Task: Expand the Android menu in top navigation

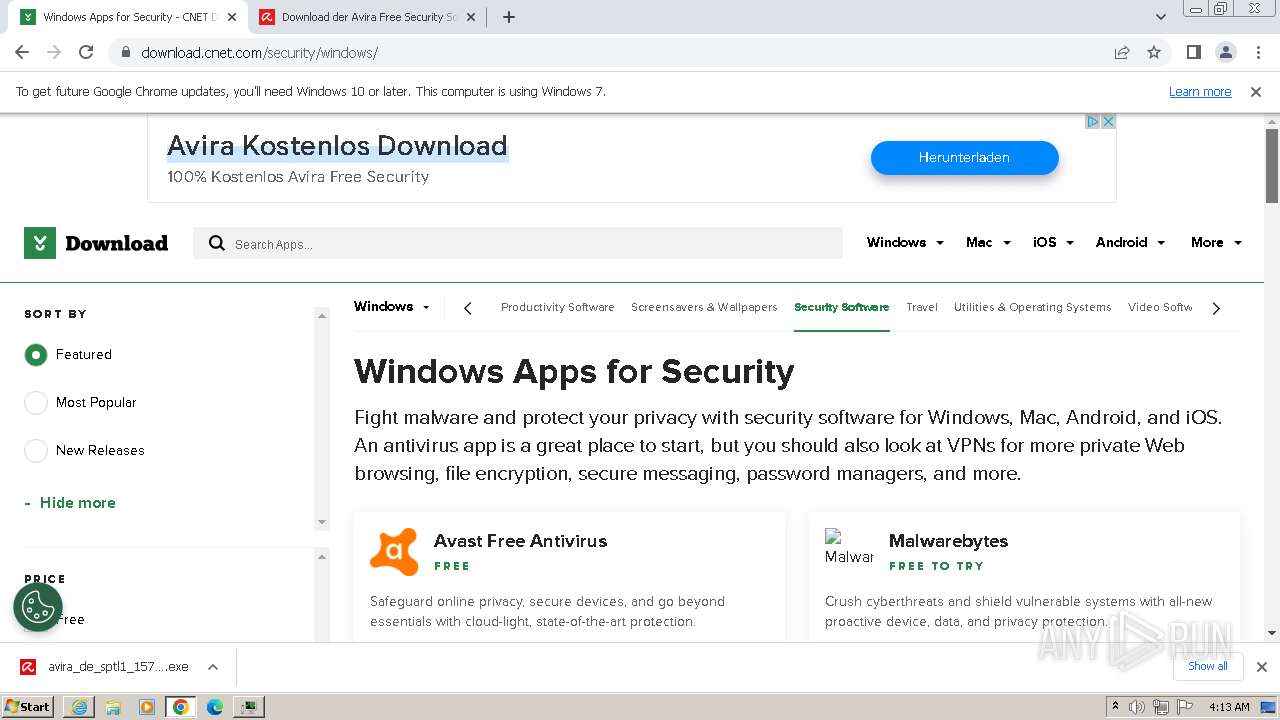Action: point(1130,242)
